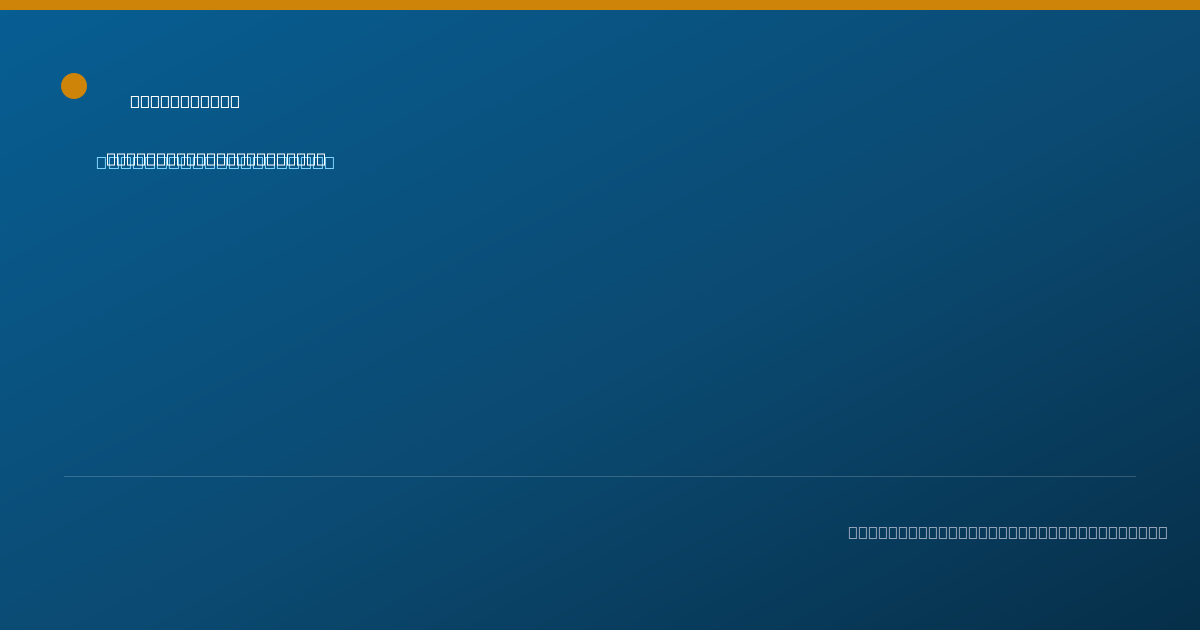1200x630 pixels.
Task: Select the gray footer text line
Action: pos(1008,532)
